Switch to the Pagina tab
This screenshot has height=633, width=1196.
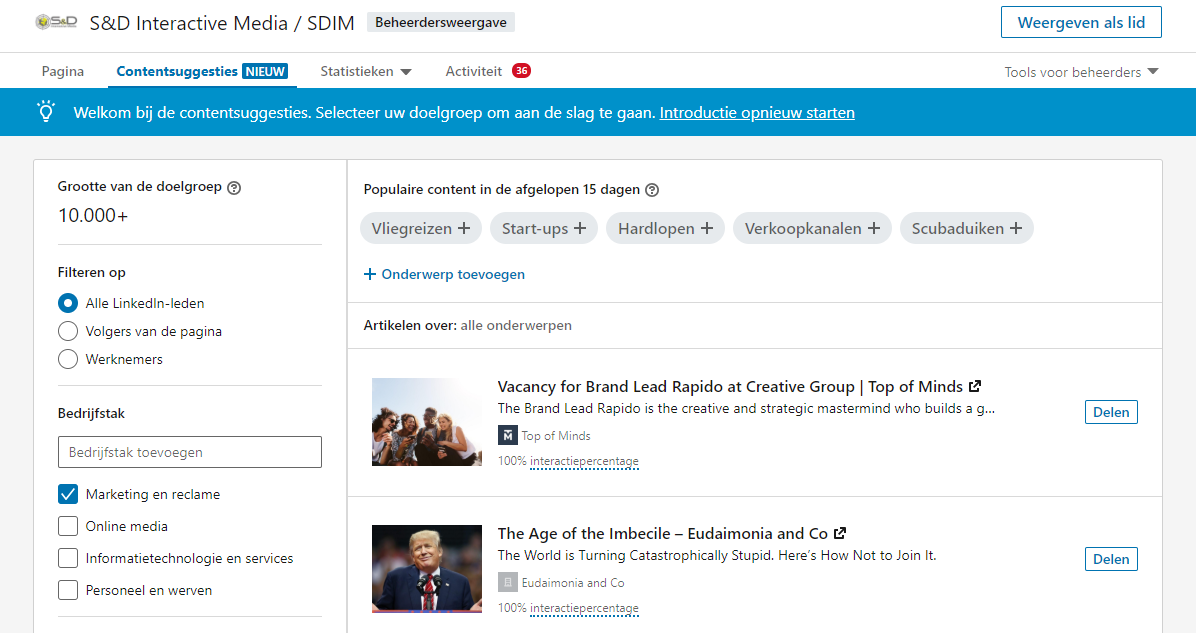[63, 72]
